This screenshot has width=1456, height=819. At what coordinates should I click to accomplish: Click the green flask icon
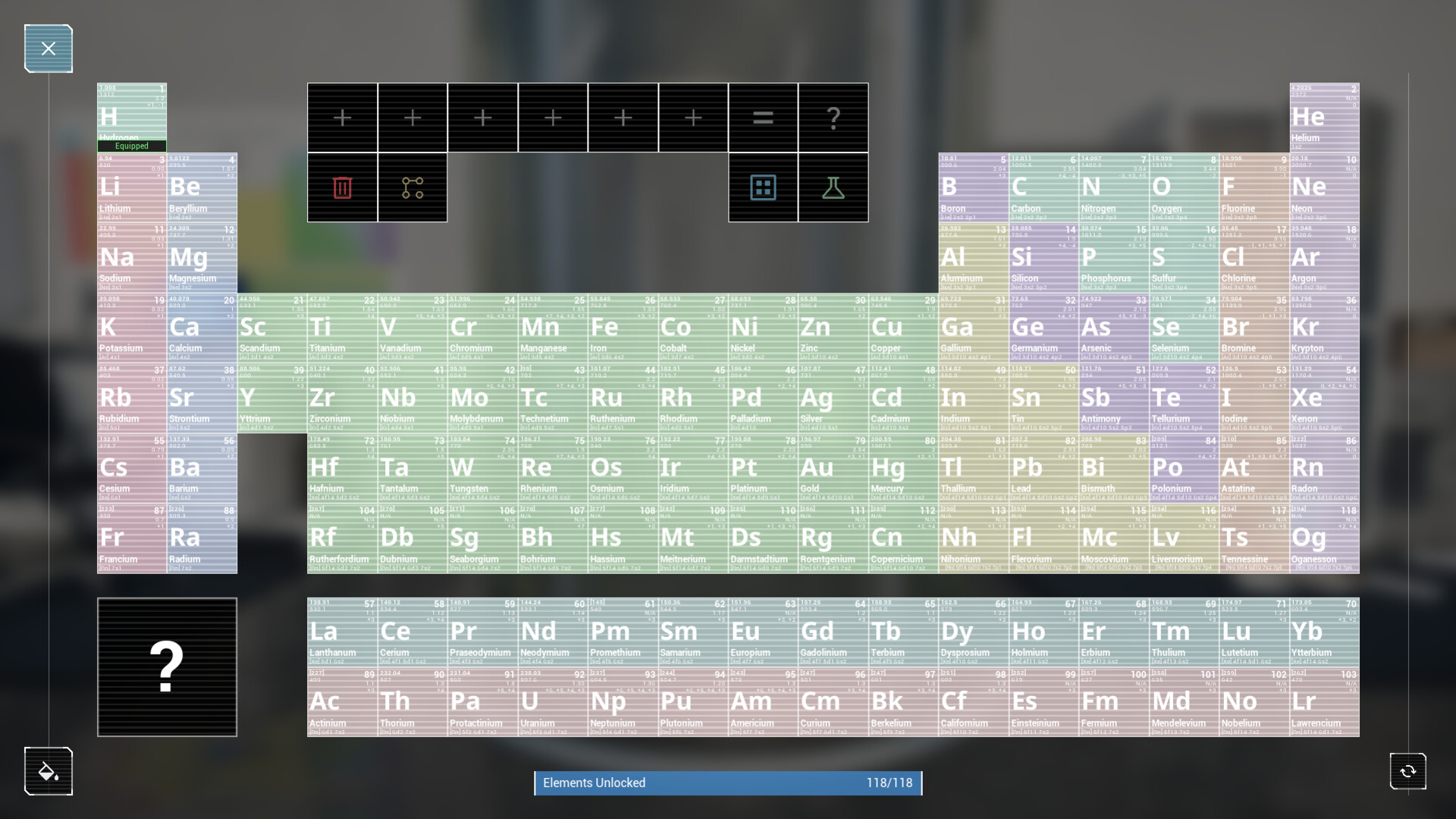click(x=833, y=187)
